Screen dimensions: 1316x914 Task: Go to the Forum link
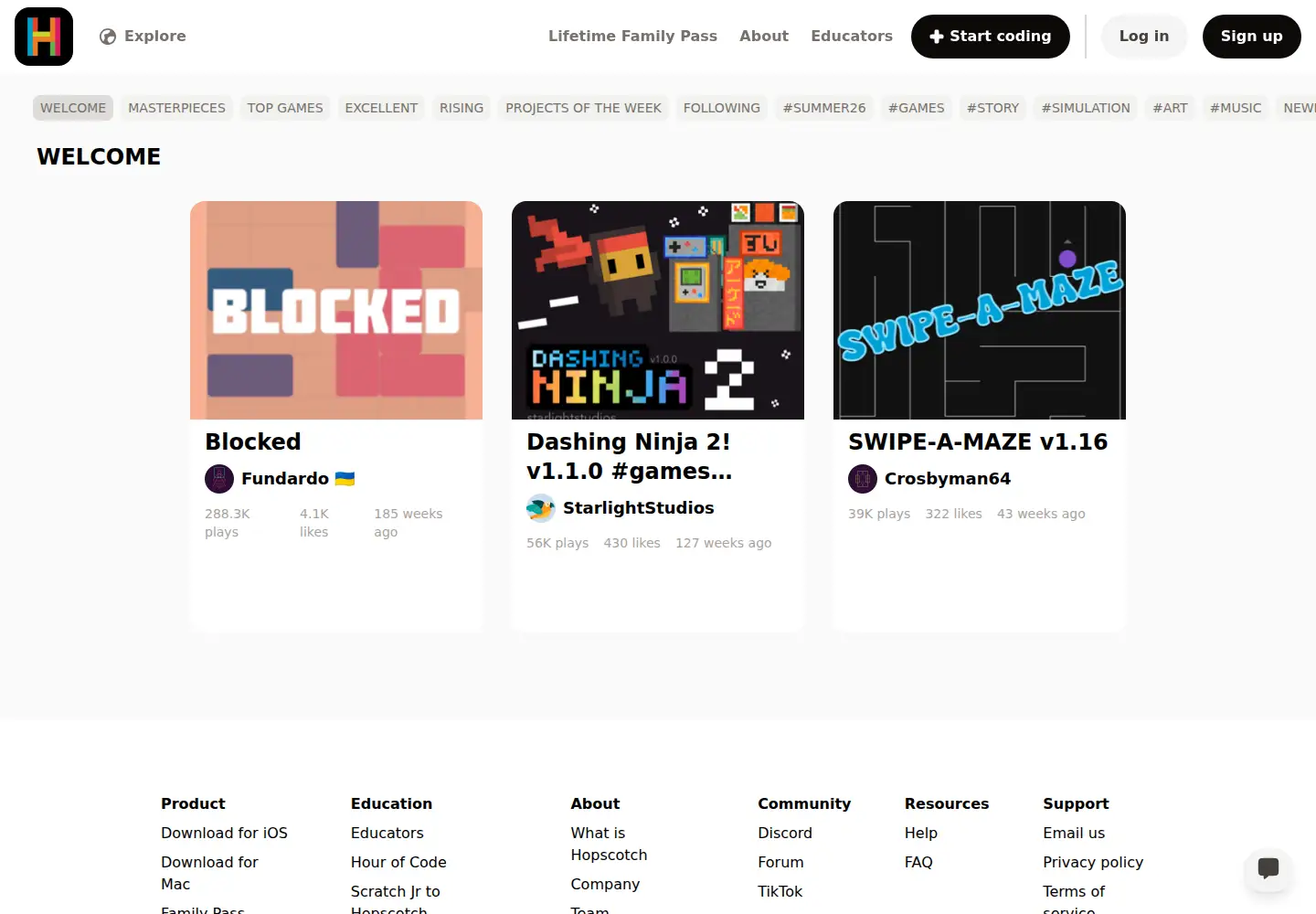click(x=780, y=862)
